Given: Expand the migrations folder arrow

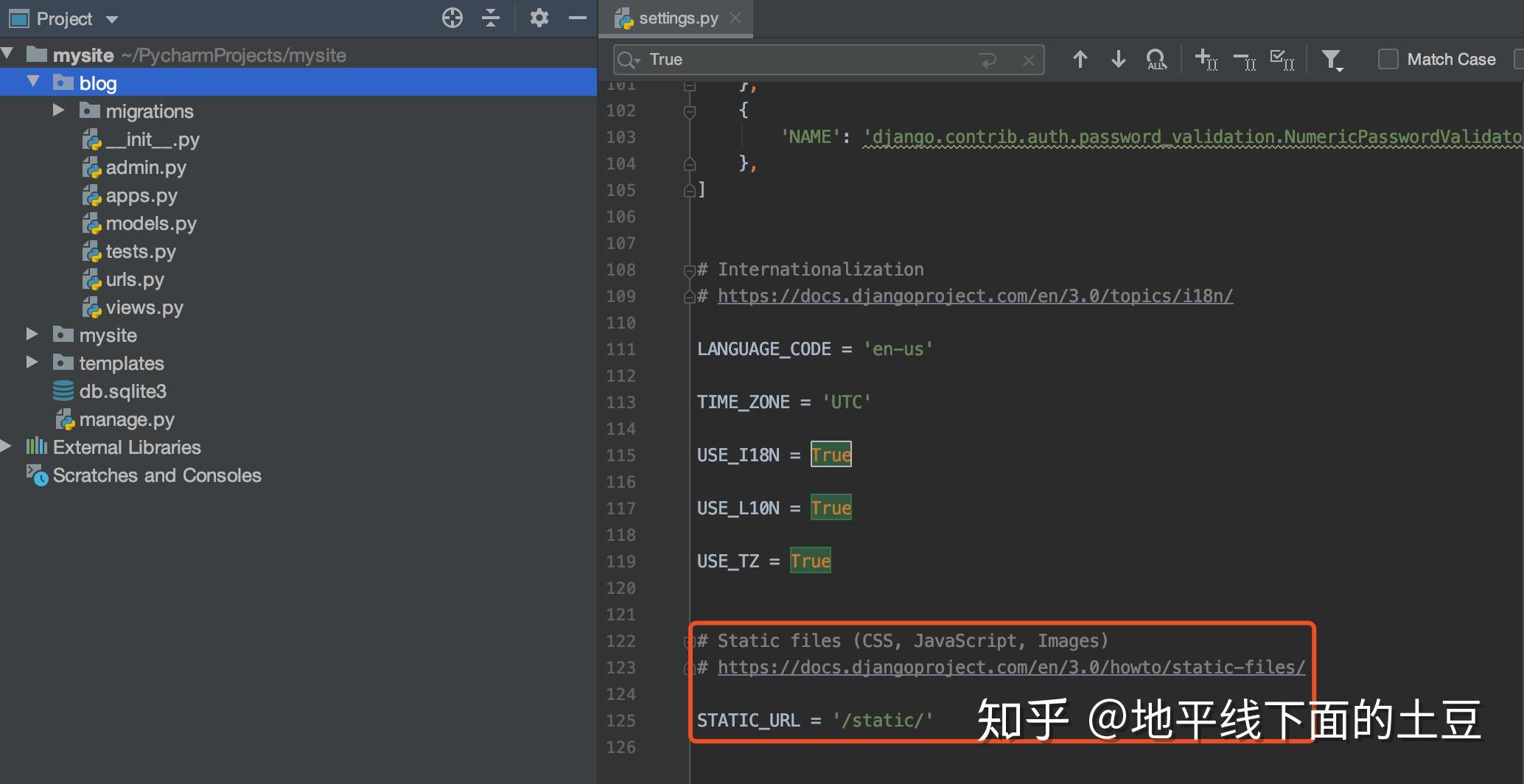Looking at the screenshot, I should click(x=59, y=111).
